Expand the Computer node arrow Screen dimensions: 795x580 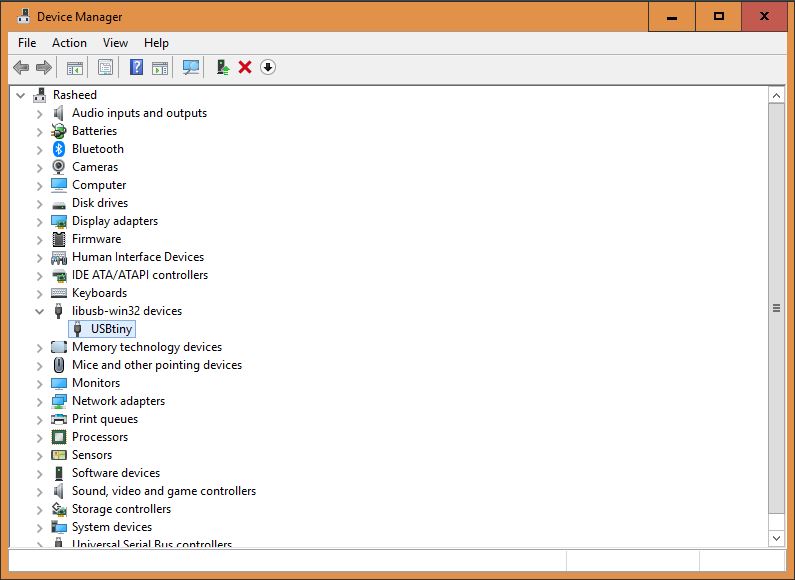pyautogui.click(x=40, y=186)
